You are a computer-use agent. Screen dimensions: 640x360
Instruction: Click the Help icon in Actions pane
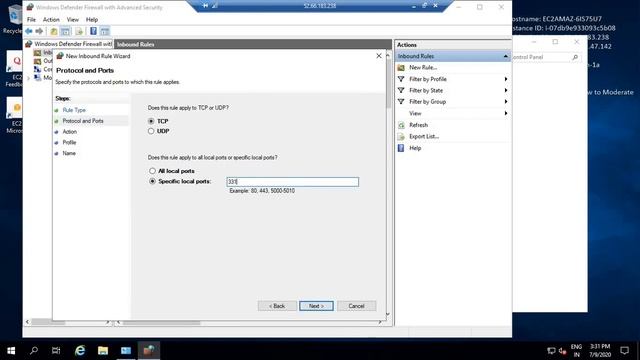pos(401,148)
